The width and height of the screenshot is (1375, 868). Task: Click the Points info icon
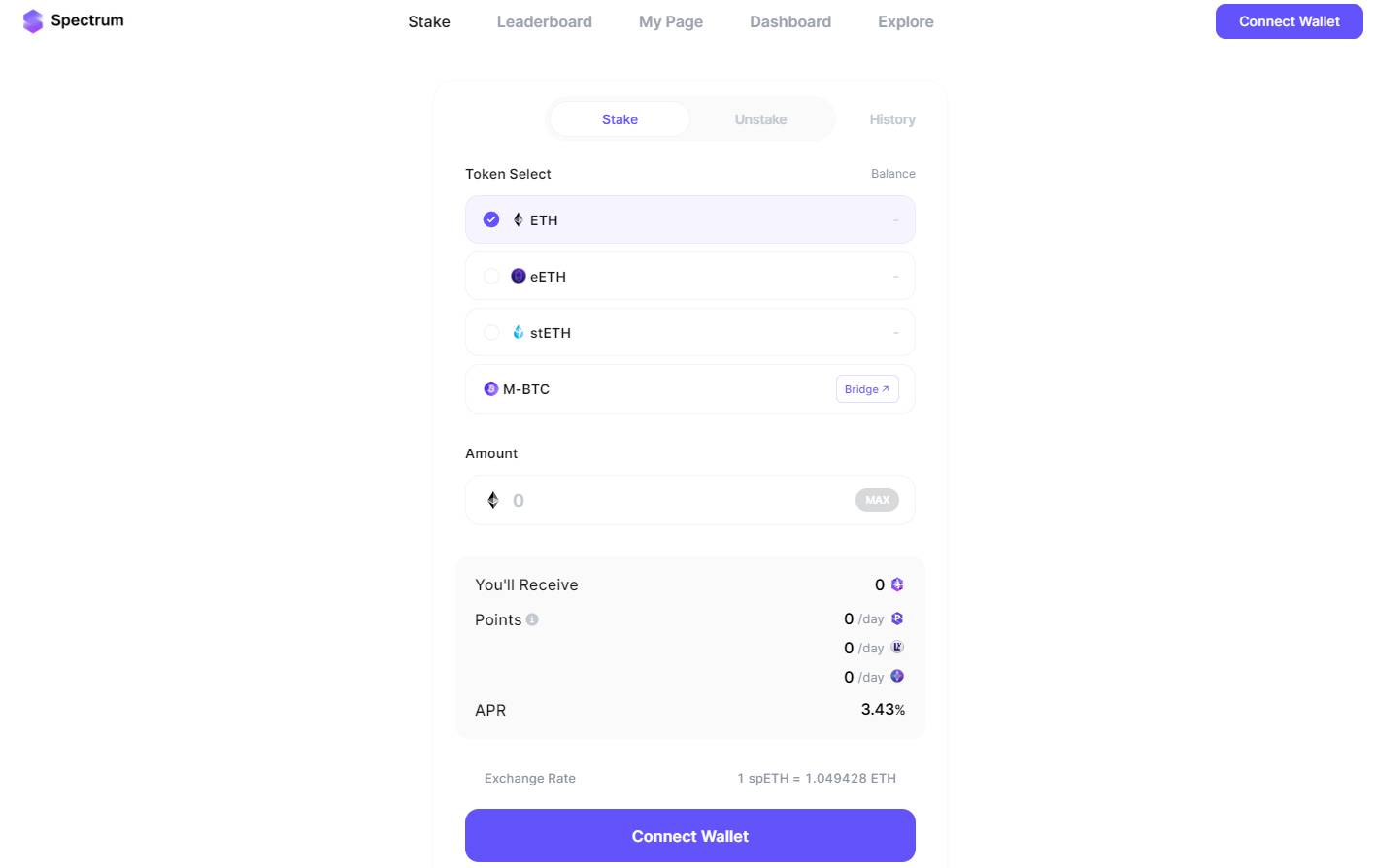tap(532, 619)
